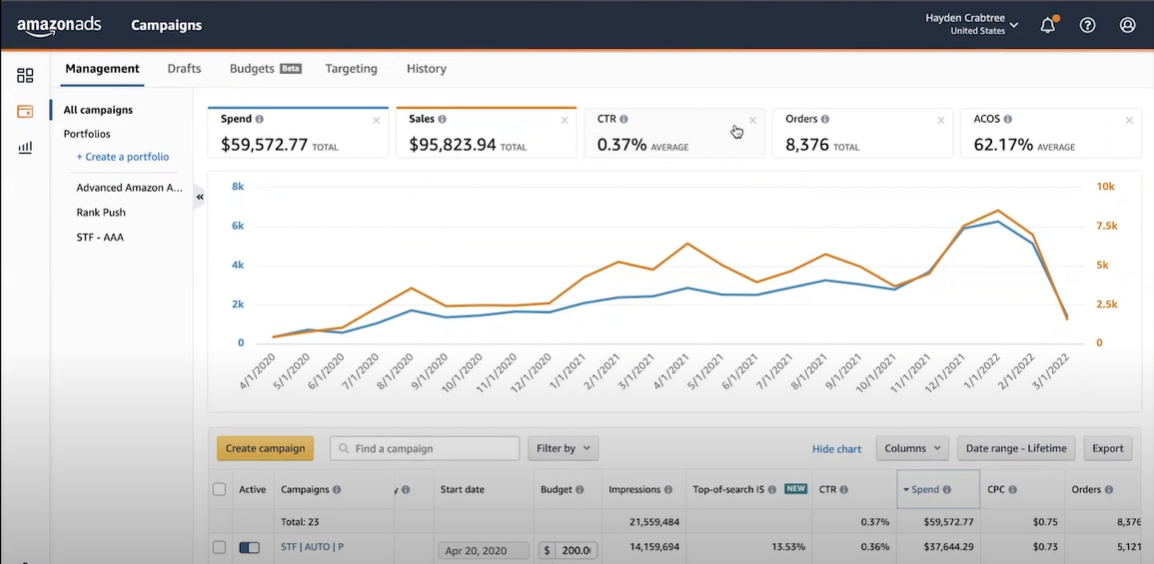This screenshot has width=1154, height=564.
Task: Remove the CTR metric card
Action: (752, 120)
